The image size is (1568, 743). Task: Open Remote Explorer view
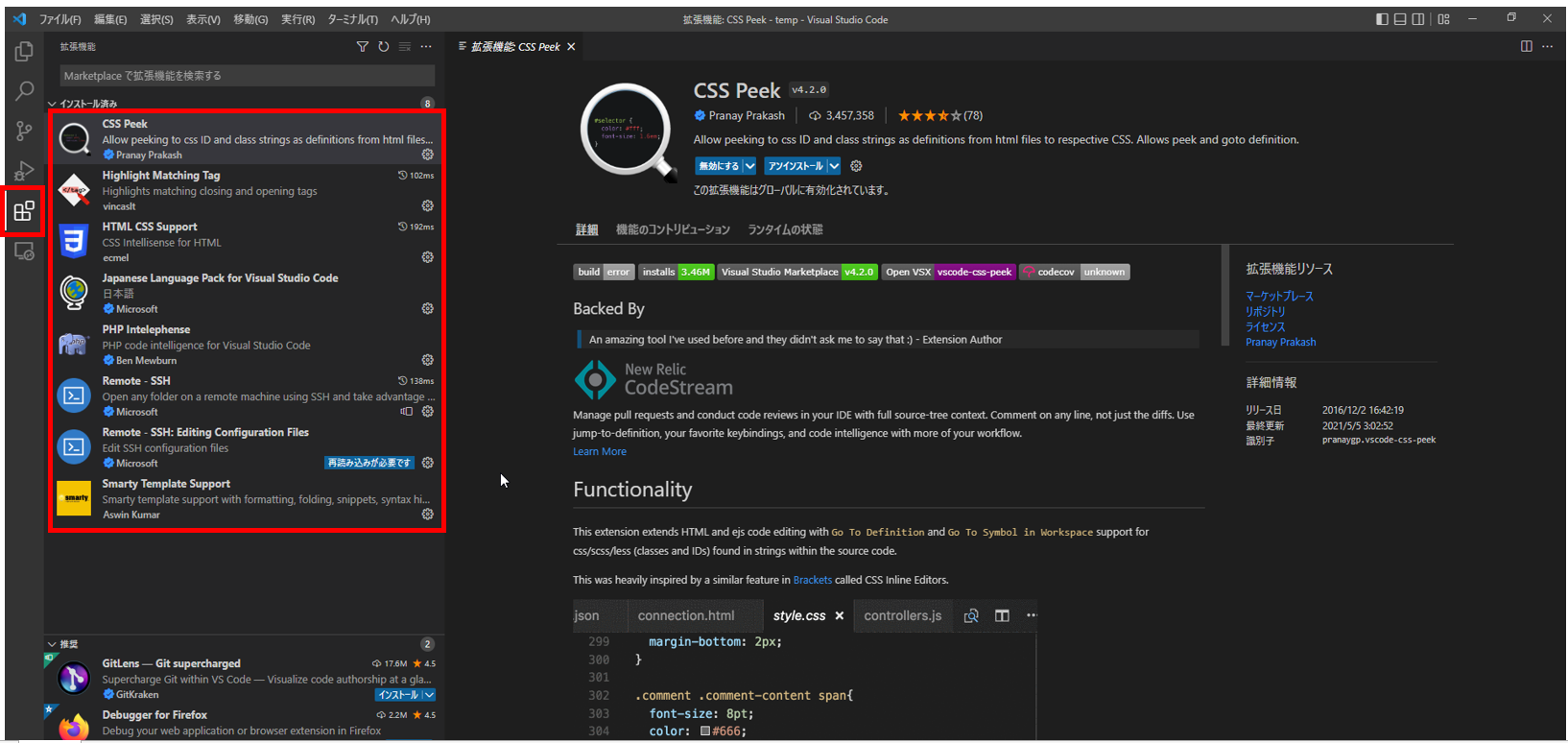tap(24, 252)
